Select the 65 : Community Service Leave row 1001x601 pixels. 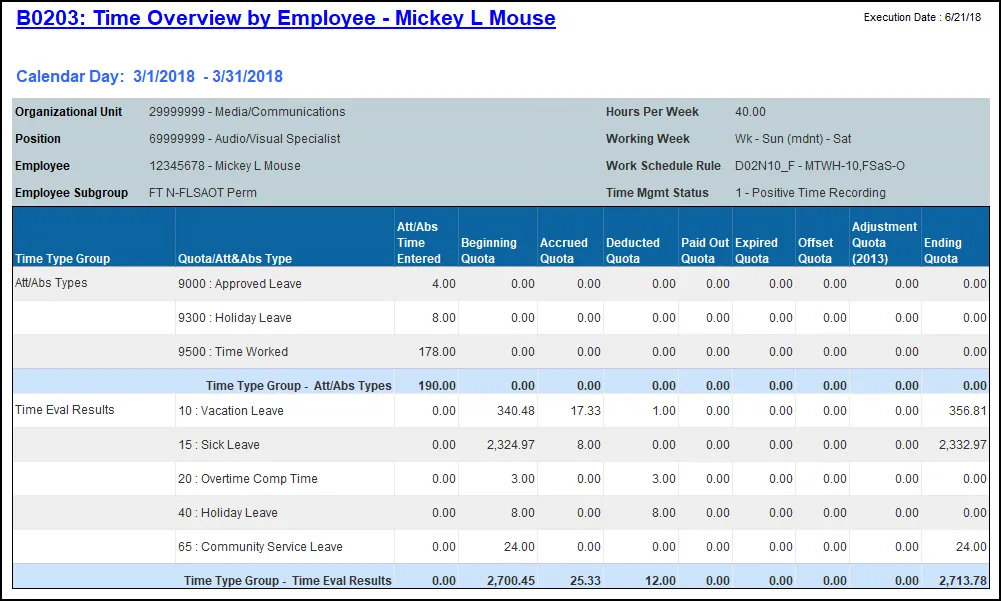point(260,547)
